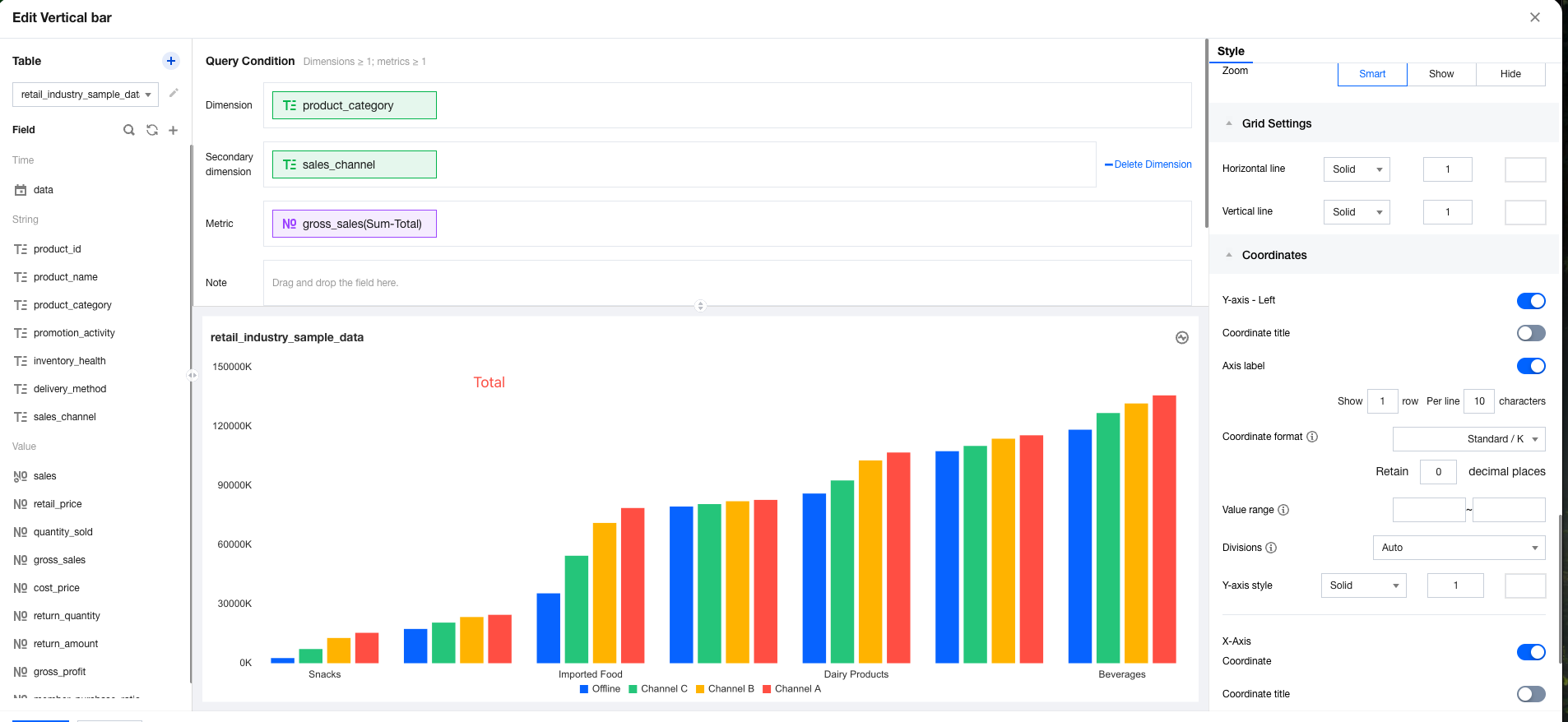The image size is (1568, 722).
Task: Open Horizontal line style dropdown
Action: 1357,169
